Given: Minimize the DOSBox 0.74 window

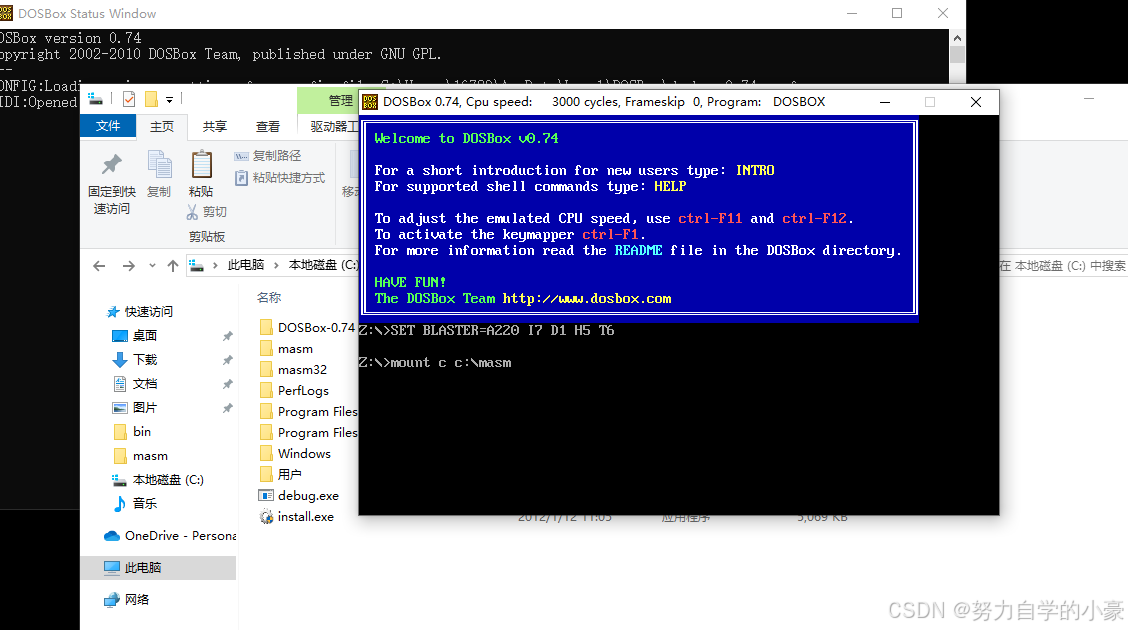Looking at the screenshot, I should click(x=885, y=102).
